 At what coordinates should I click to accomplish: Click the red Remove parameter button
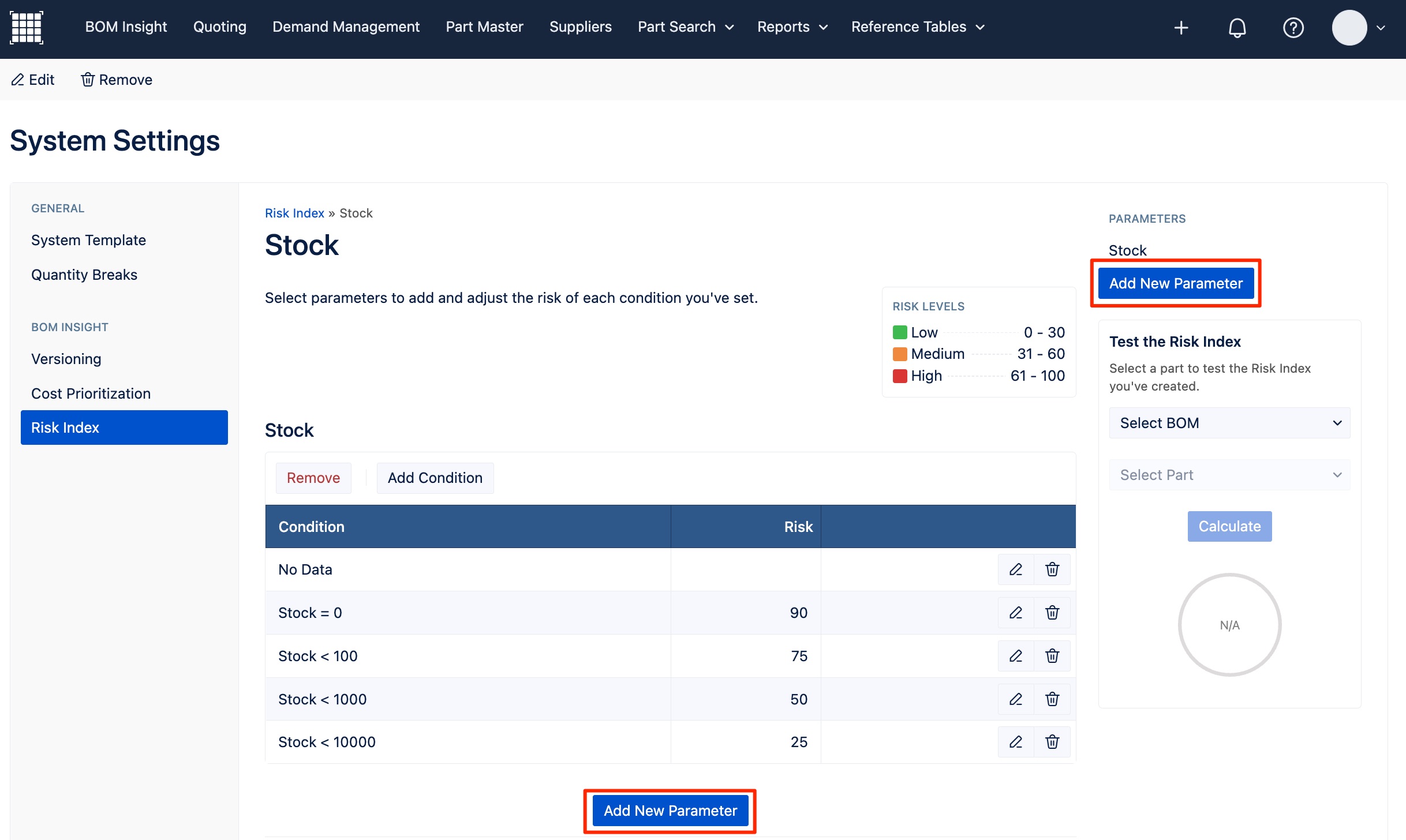(x=313, y=478)
